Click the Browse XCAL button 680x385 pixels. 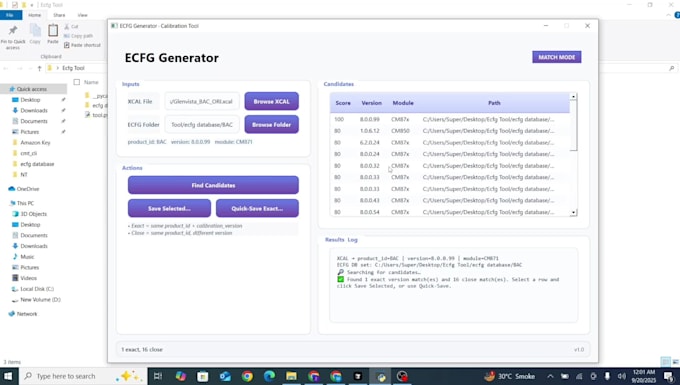click(x=271, y=101)
